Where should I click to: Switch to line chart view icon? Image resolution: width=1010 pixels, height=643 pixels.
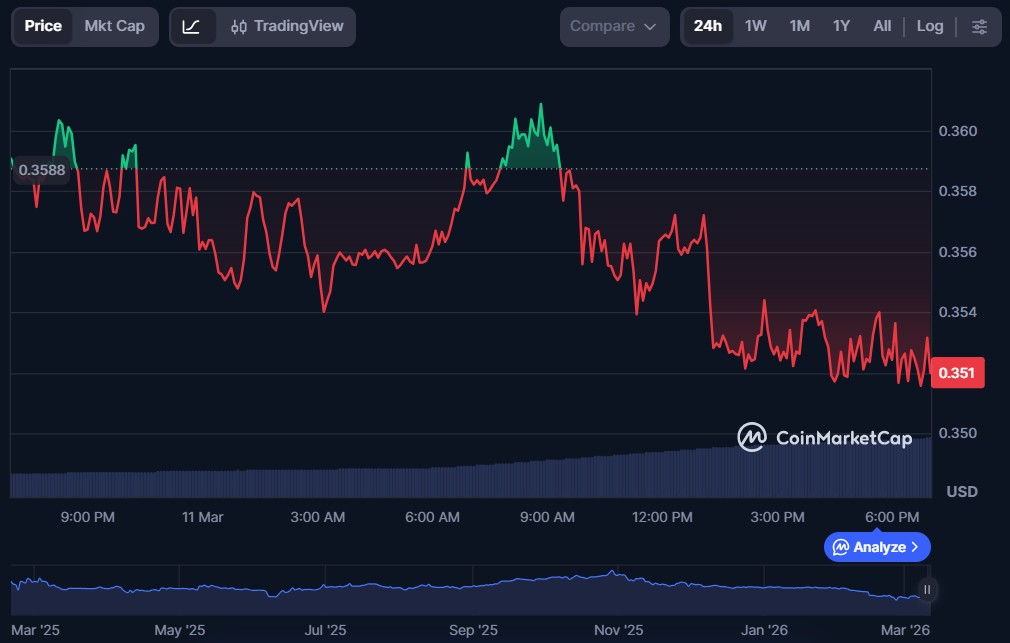tap(191, 26)
